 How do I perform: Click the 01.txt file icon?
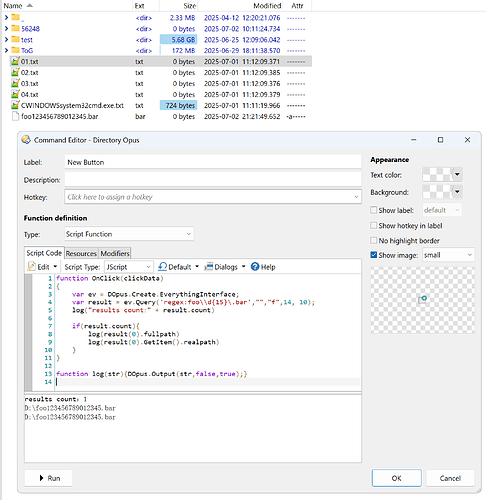click(x=15, y=61)
